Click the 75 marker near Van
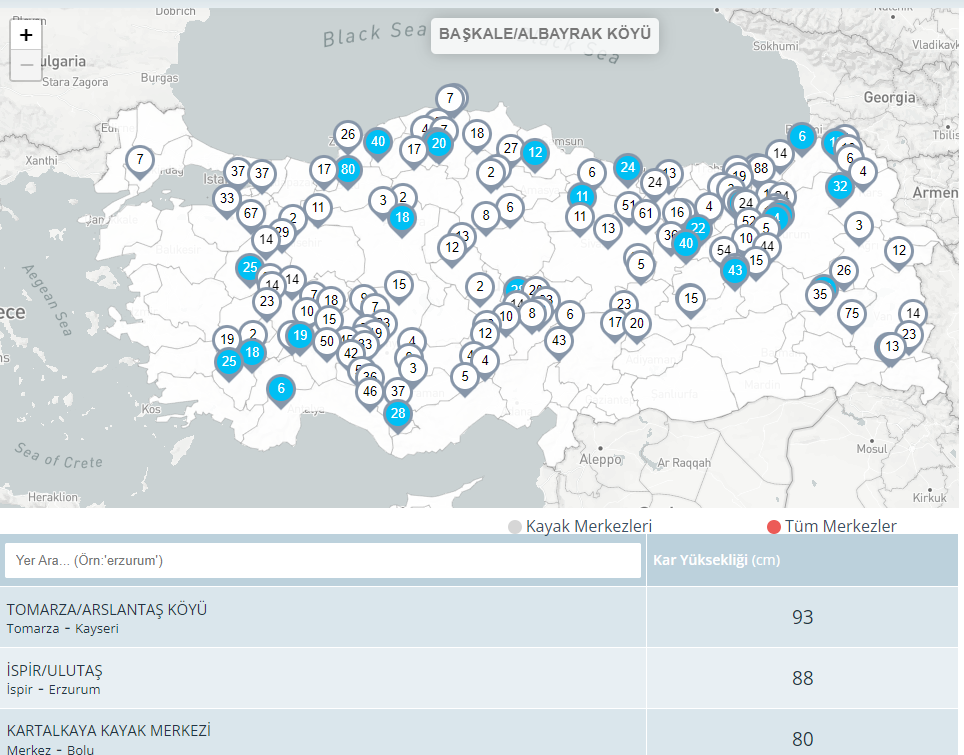The width and height of the screenshot is (964, 755). click(x=851, y=314)
